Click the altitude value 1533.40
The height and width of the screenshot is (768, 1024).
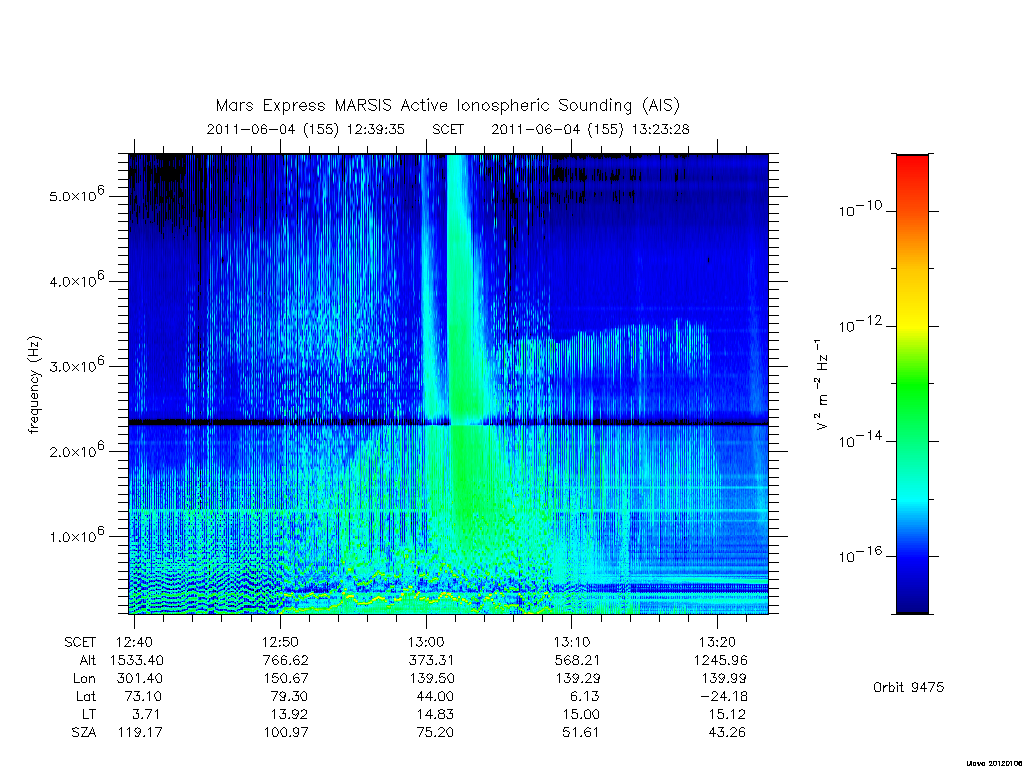point(136,661)
